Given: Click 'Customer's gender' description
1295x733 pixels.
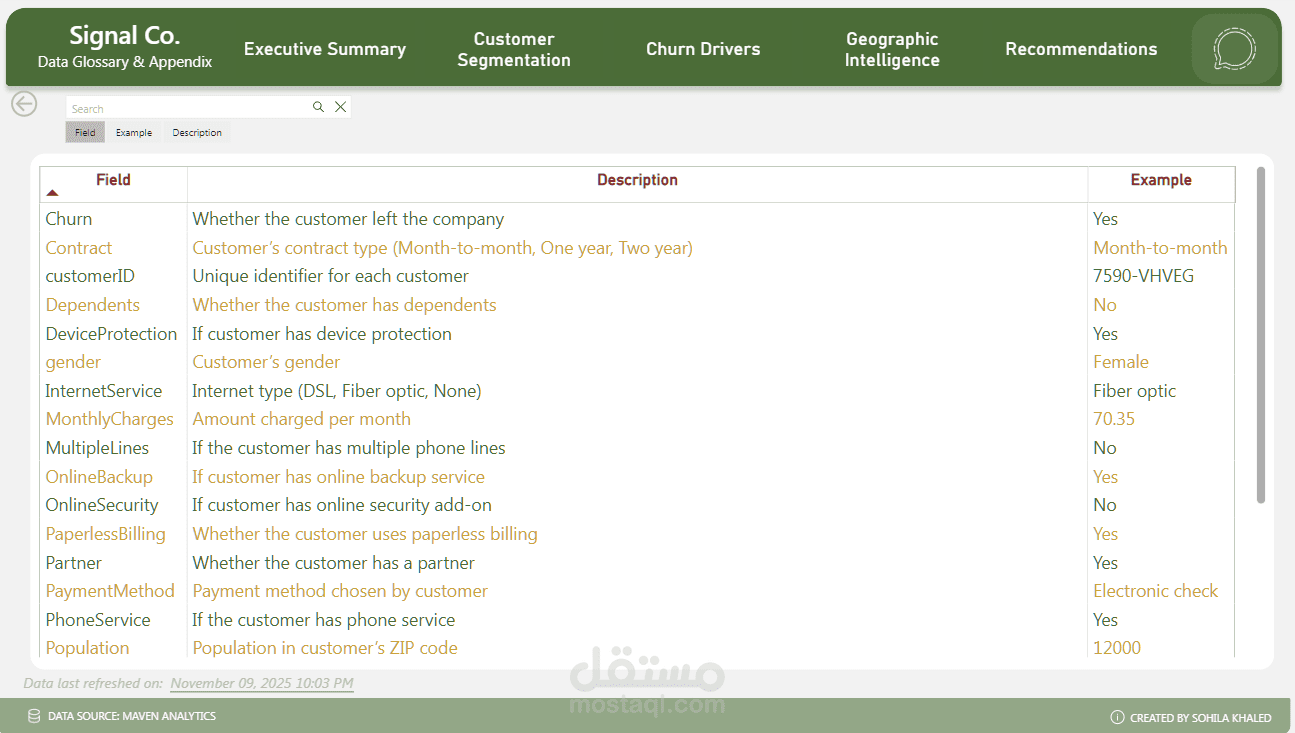Looking at the screenshot, I should point(266,362).
